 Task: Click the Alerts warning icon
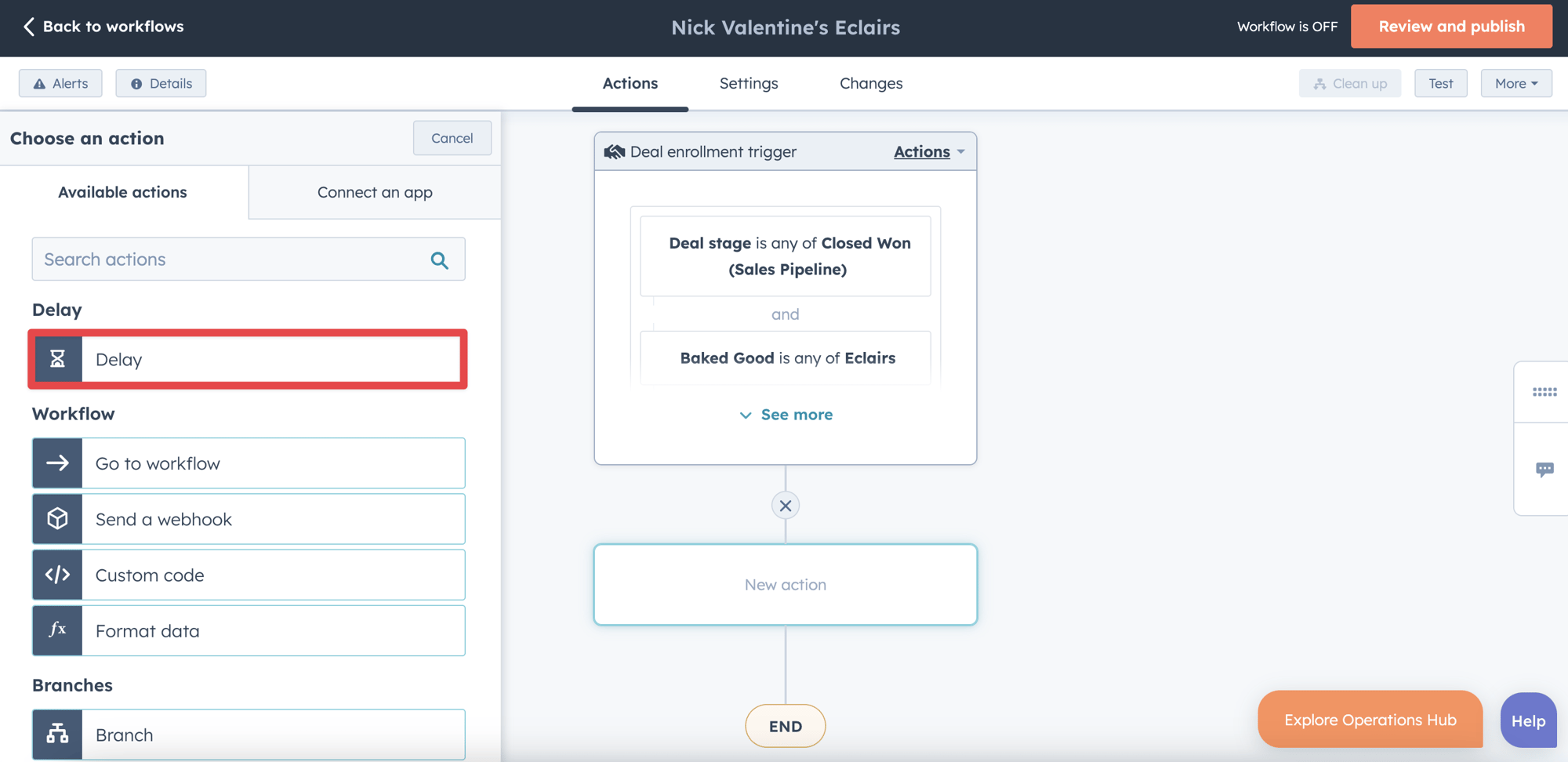pyautogui.click(x=38, y=83)
